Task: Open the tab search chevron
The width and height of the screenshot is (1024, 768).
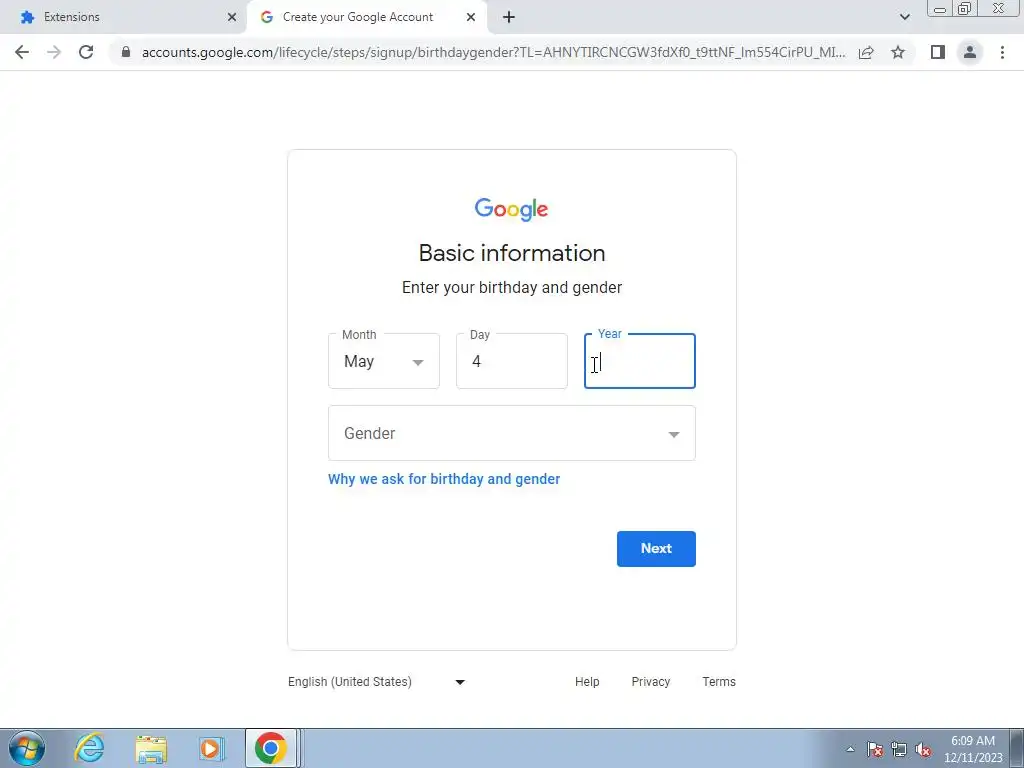Action: pyautogui.click(x=904, y=17)
